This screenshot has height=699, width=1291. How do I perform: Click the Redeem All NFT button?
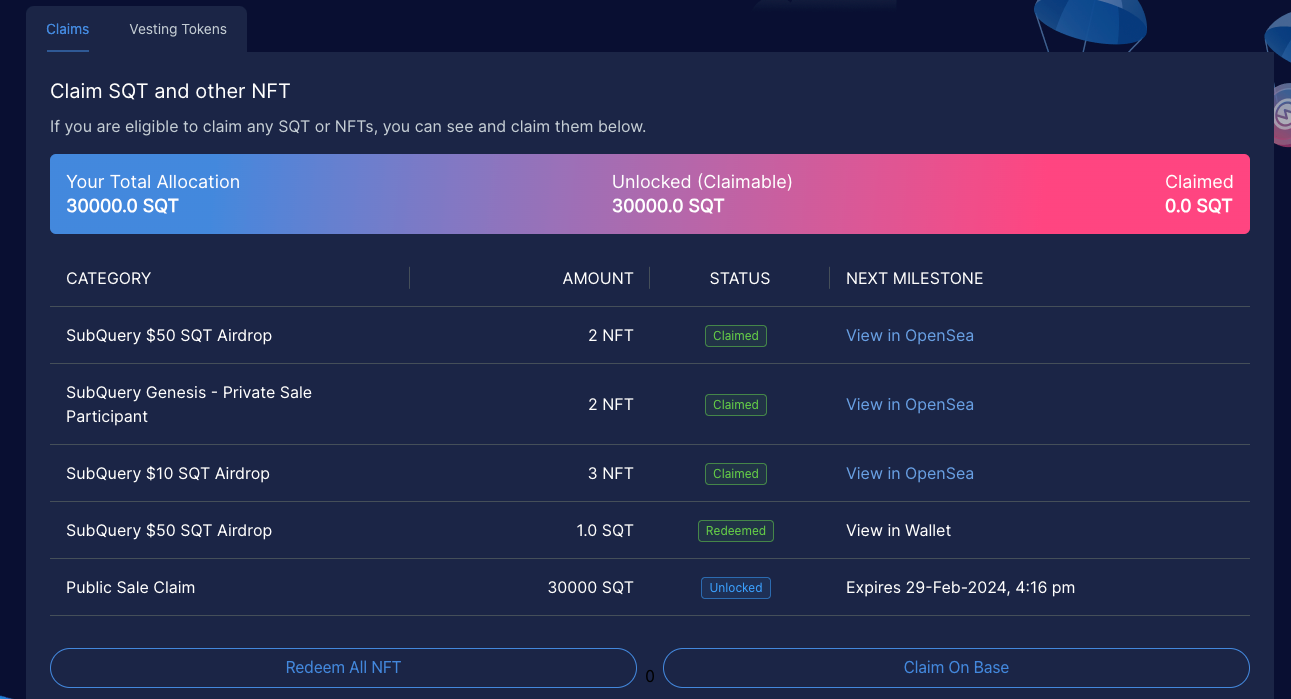coord(343,667)
